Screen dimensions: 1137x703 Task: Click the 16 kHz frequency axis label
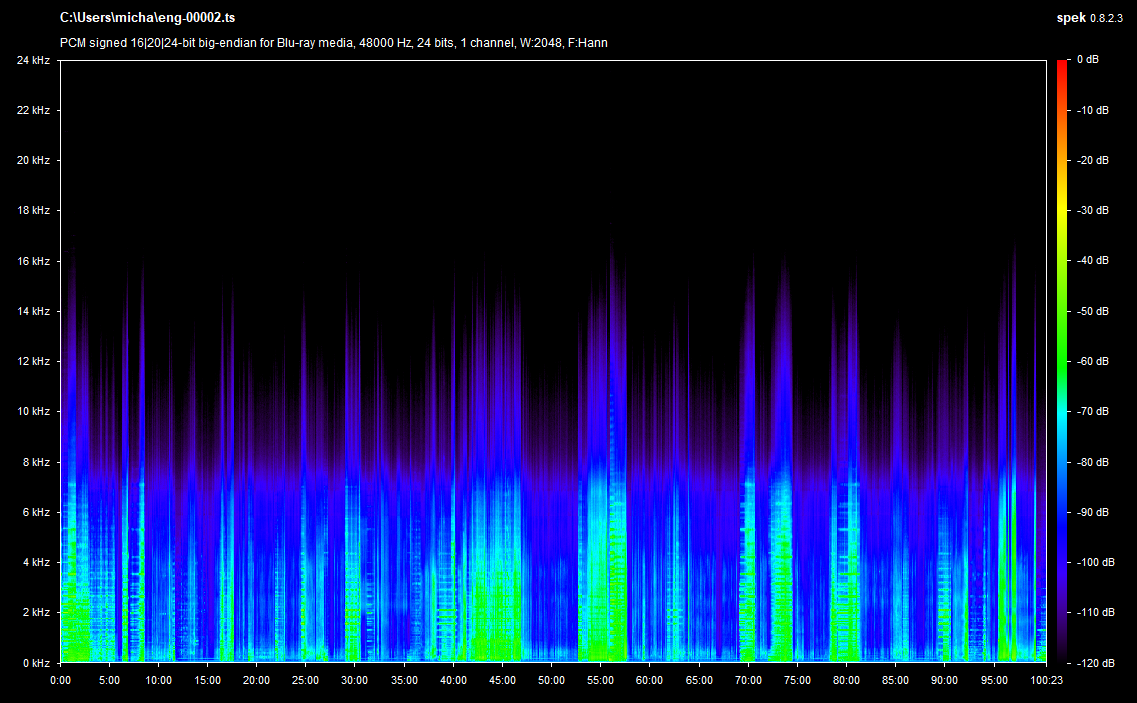coord(33,261)
